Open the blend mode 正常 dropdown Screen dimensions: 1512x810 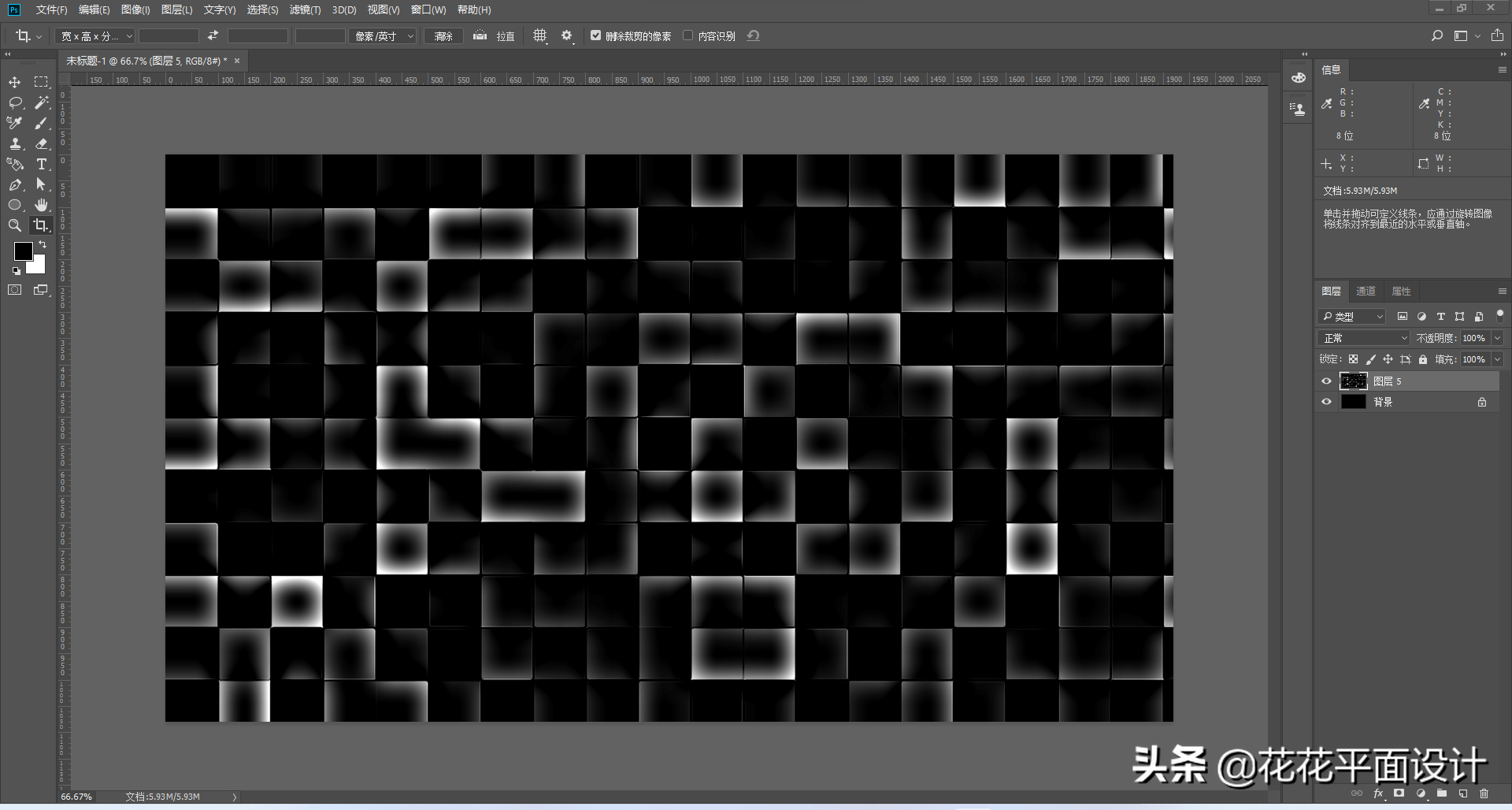coord(1364,338)
